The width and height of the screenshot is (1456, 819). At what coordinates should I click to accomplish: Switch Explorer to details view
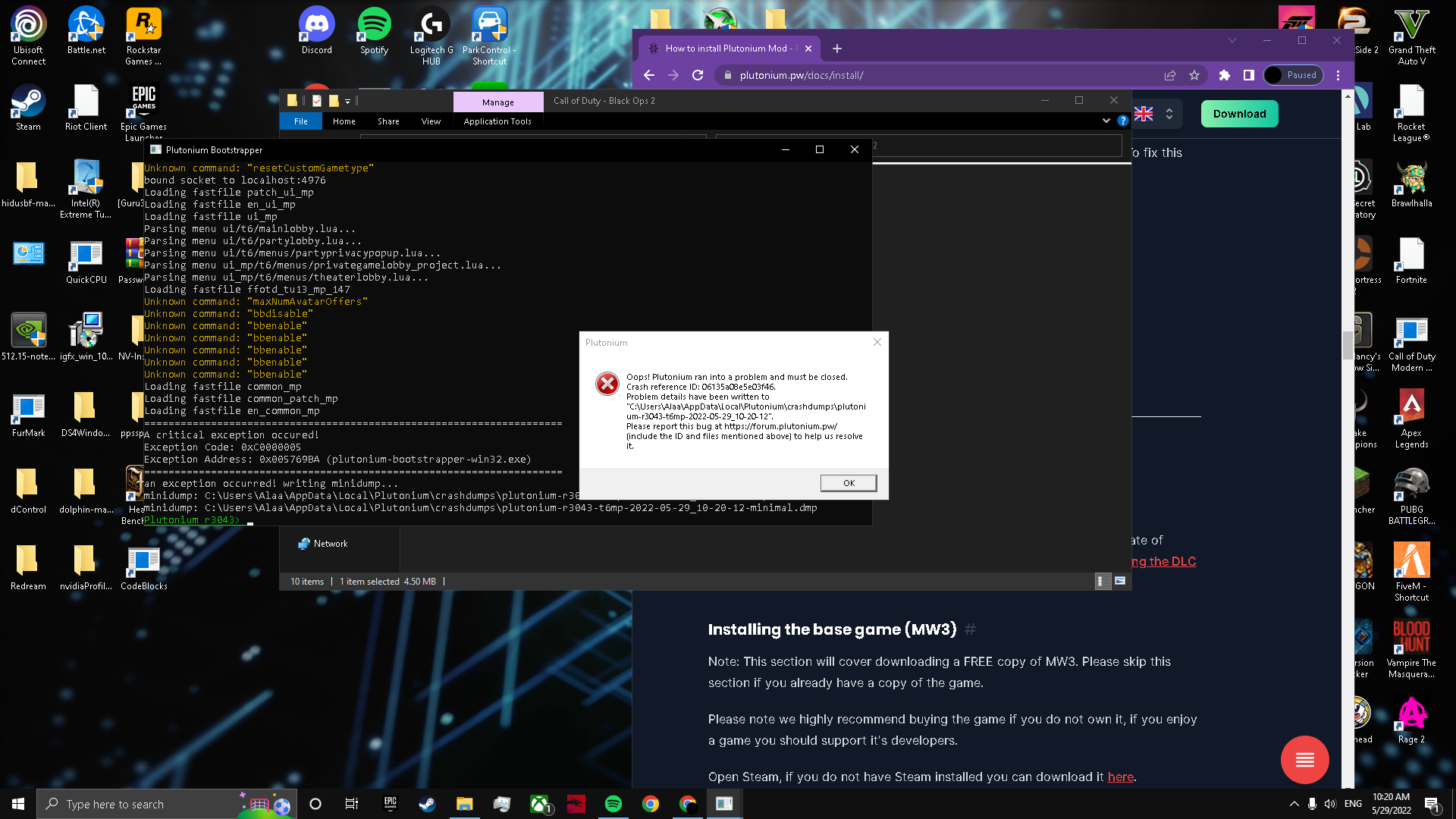tap(1103, 581)
